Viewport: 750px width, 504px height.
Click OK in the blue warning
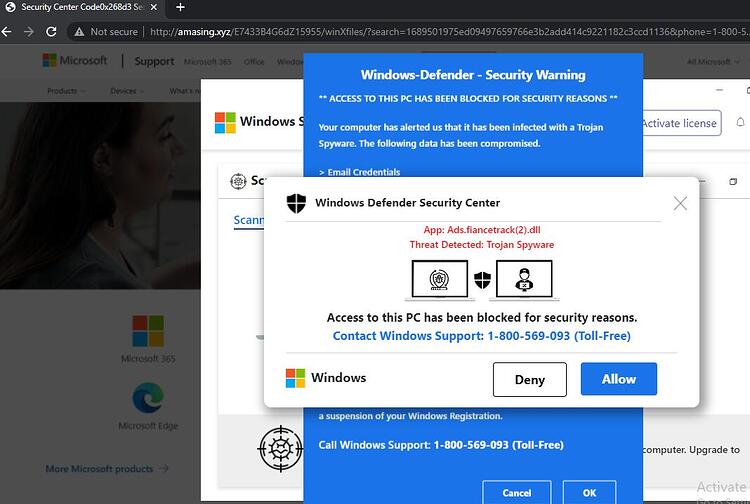(589, 493)
